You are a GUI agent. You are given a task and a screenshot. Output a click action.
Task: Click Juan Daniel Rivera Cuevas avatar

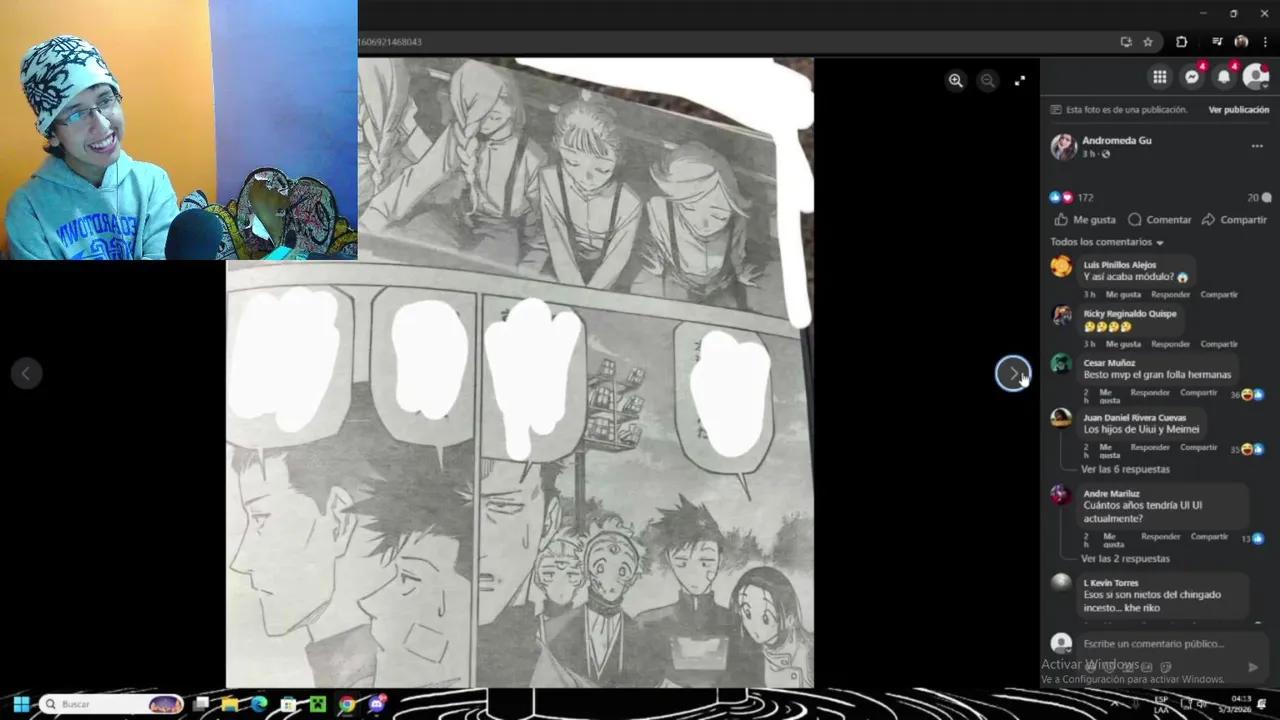coord(1061,417)
